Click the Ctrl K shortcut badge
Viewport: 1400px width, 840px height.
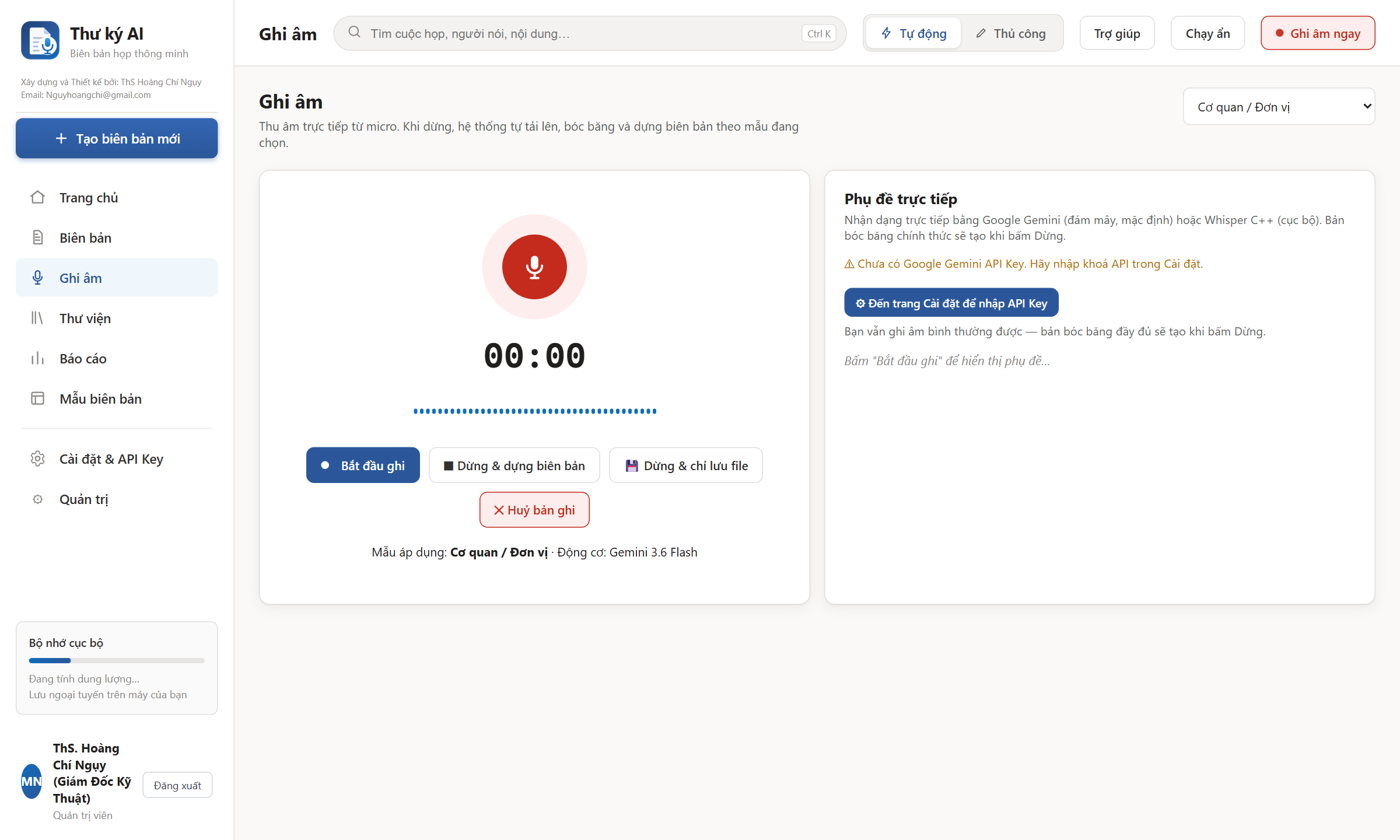coord(818,33)
